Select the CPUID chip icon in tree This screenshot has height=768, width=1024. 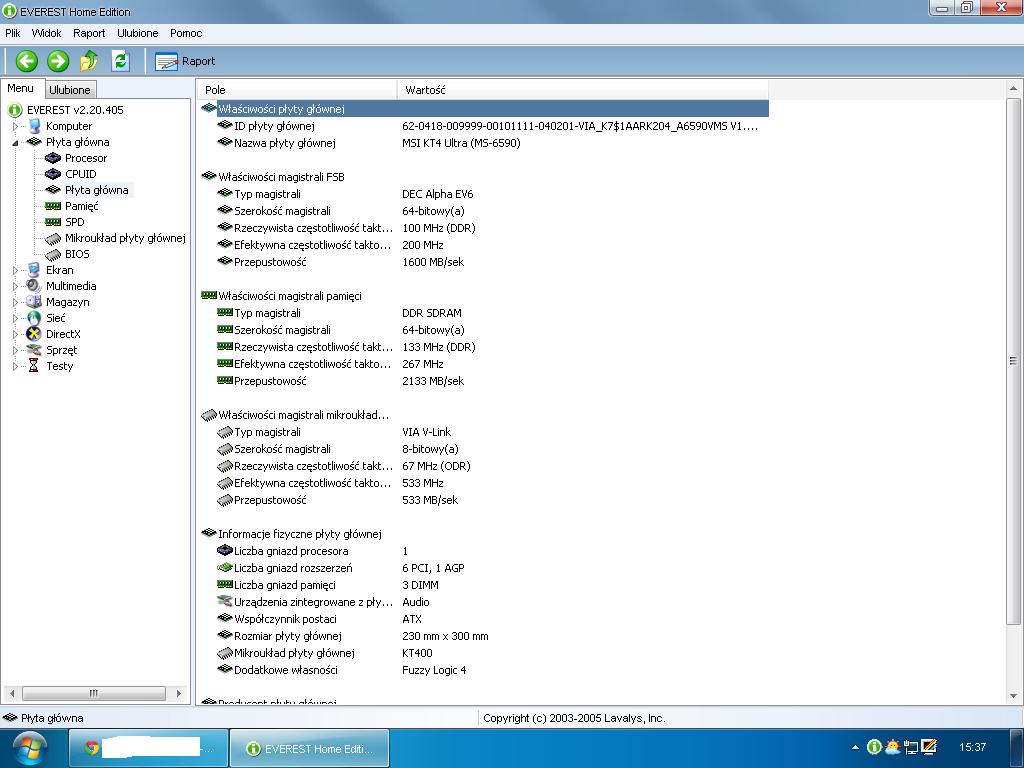point(53,174)
